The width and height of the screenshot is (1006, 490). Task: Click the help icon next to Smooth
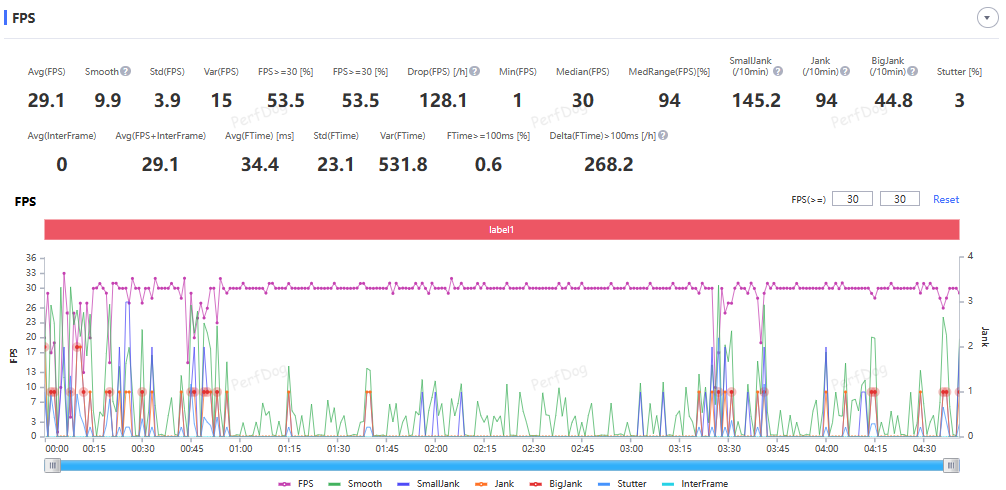pyautogui.click(x=126, y=71)
